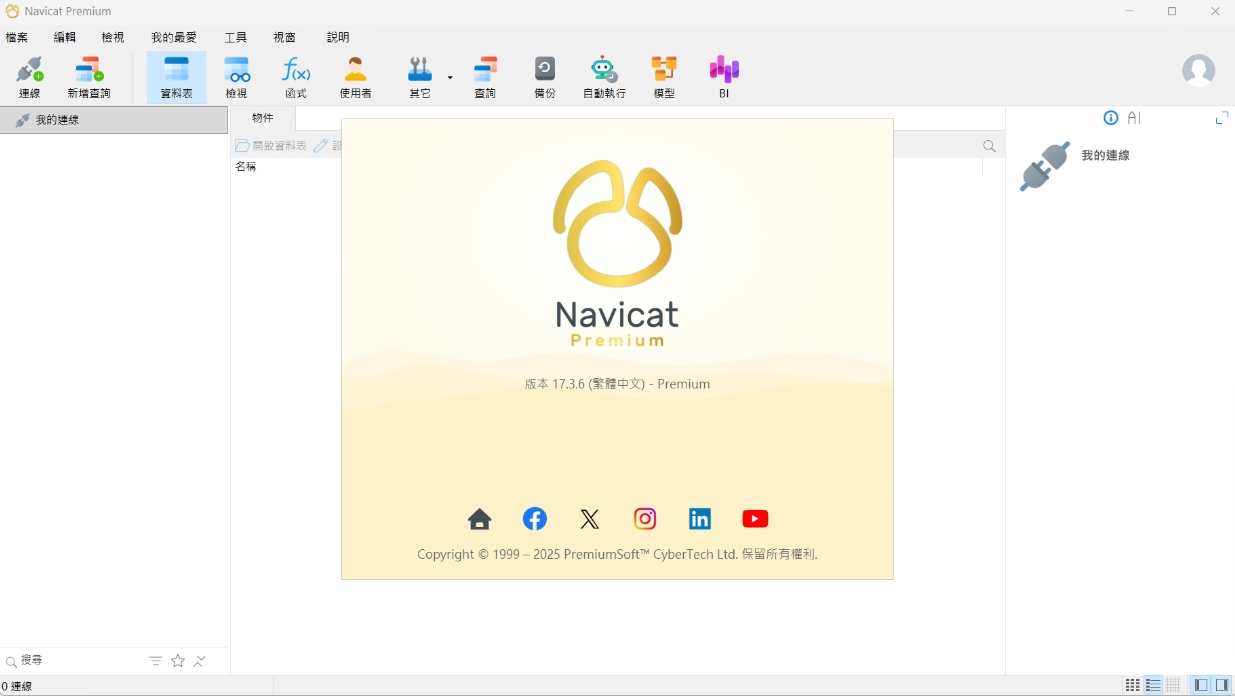
Task: Open the 工具 menu
Action: tap(235, 37)
